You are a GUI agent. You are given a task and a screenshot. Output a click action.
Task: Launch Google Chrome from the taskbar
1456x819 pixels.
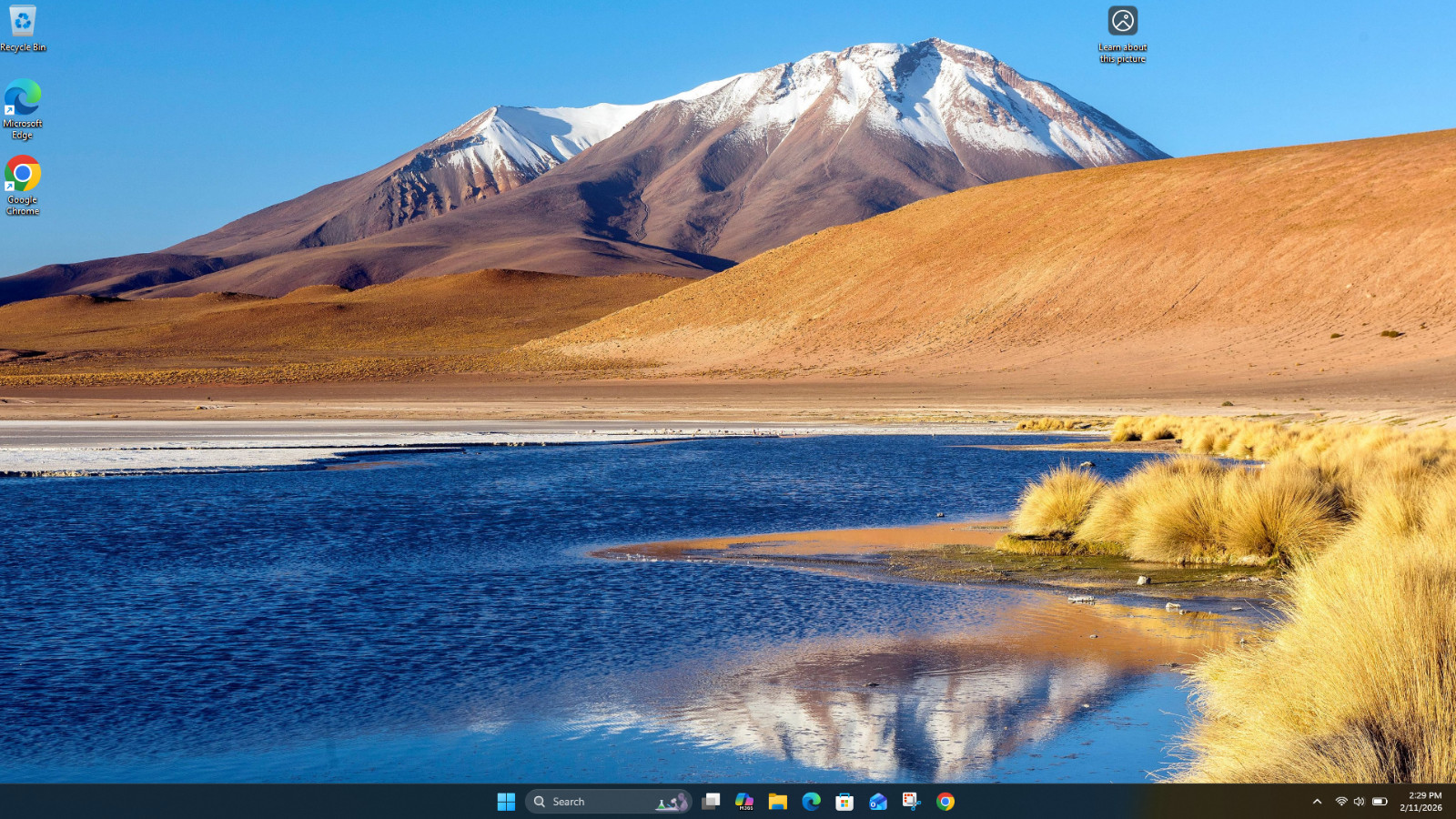click(945, 802)
